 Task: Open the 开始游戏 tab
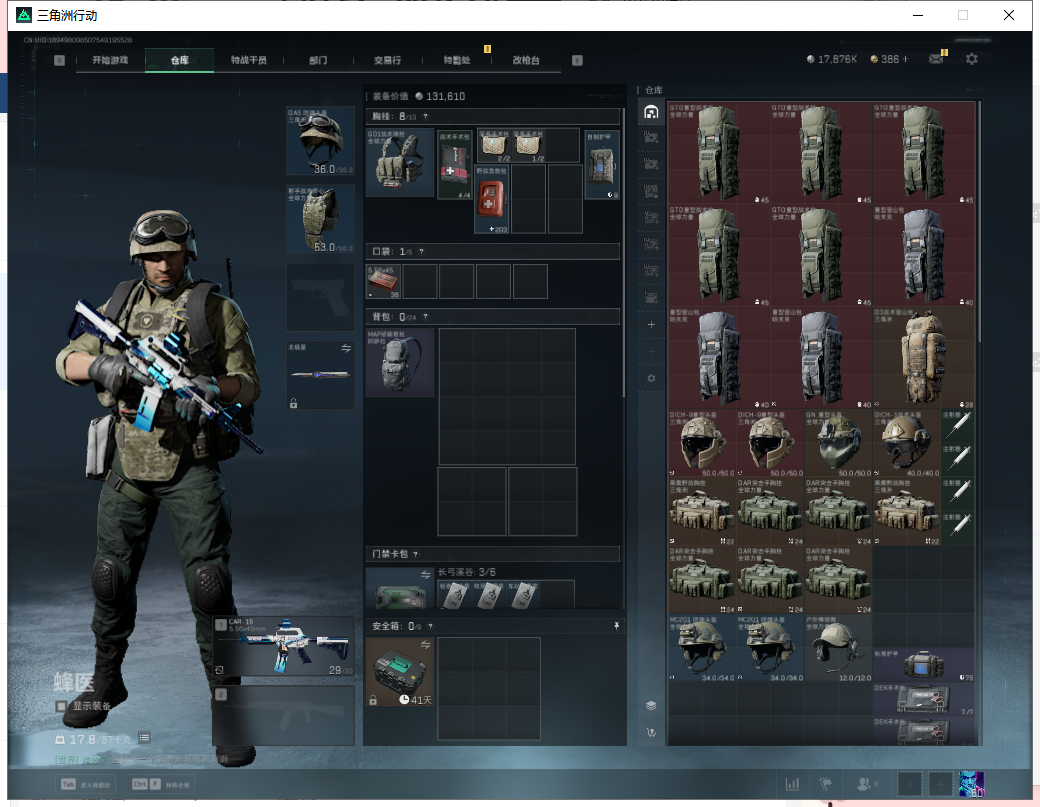[x=109, y=60]
